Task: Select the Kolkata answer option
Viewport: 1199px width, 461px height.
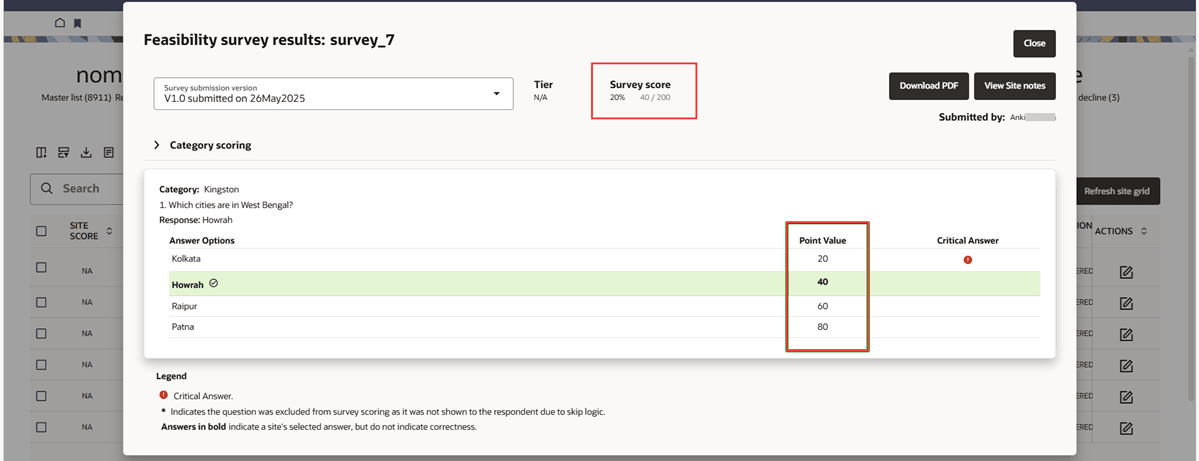Action: click(185, 259)
